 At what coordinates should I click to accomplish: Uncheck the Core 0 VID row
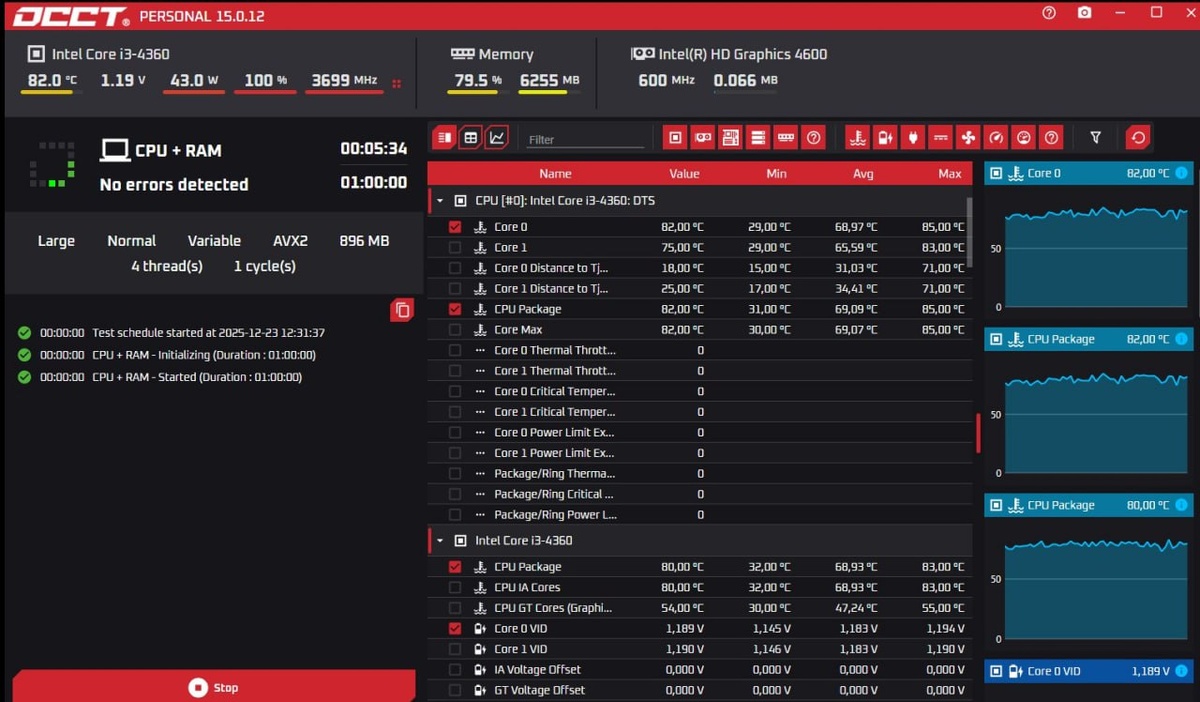pos(455,628)
